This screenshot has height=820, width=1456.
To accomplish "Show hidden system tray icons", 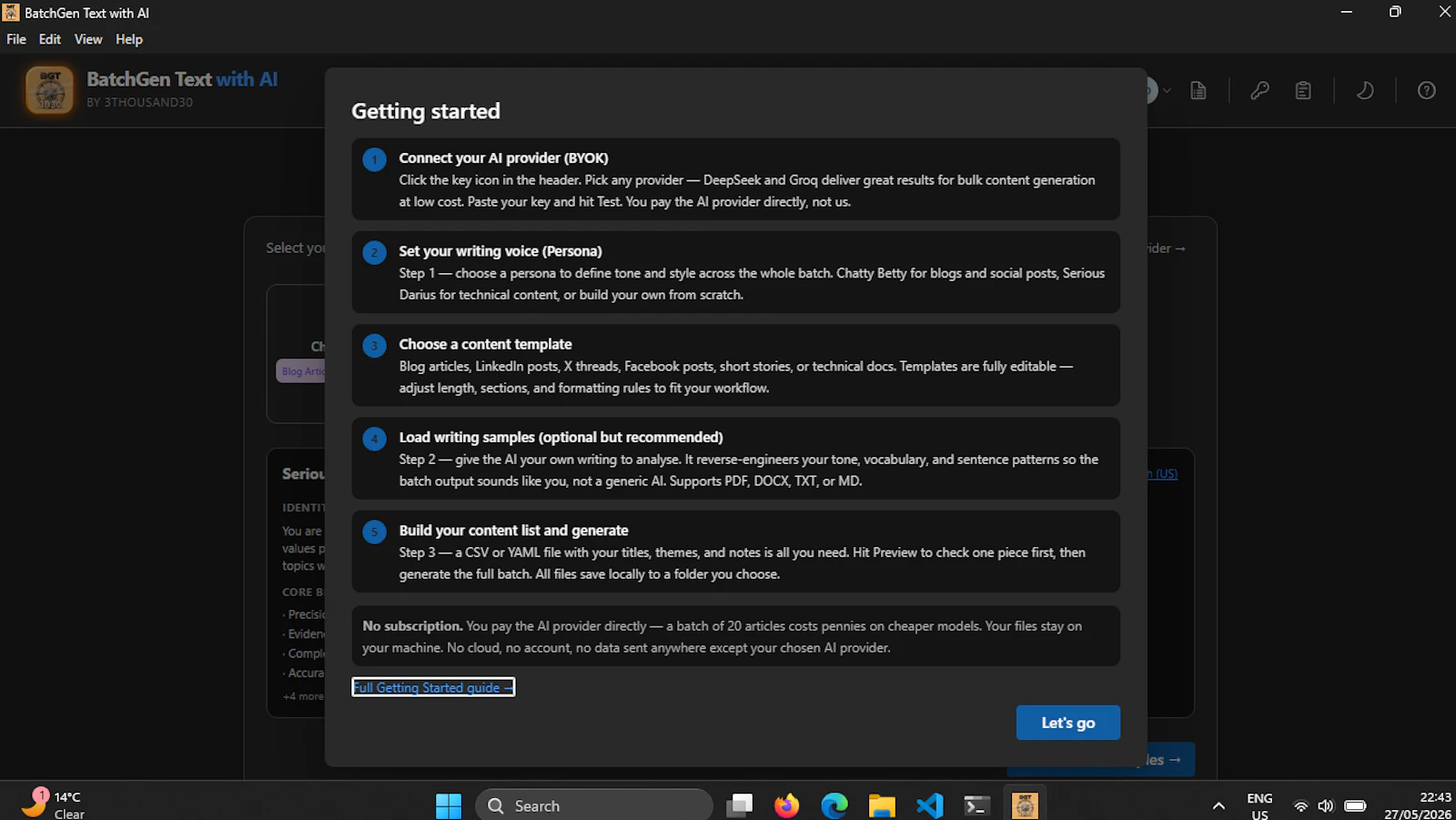I will coord(1218,805).
